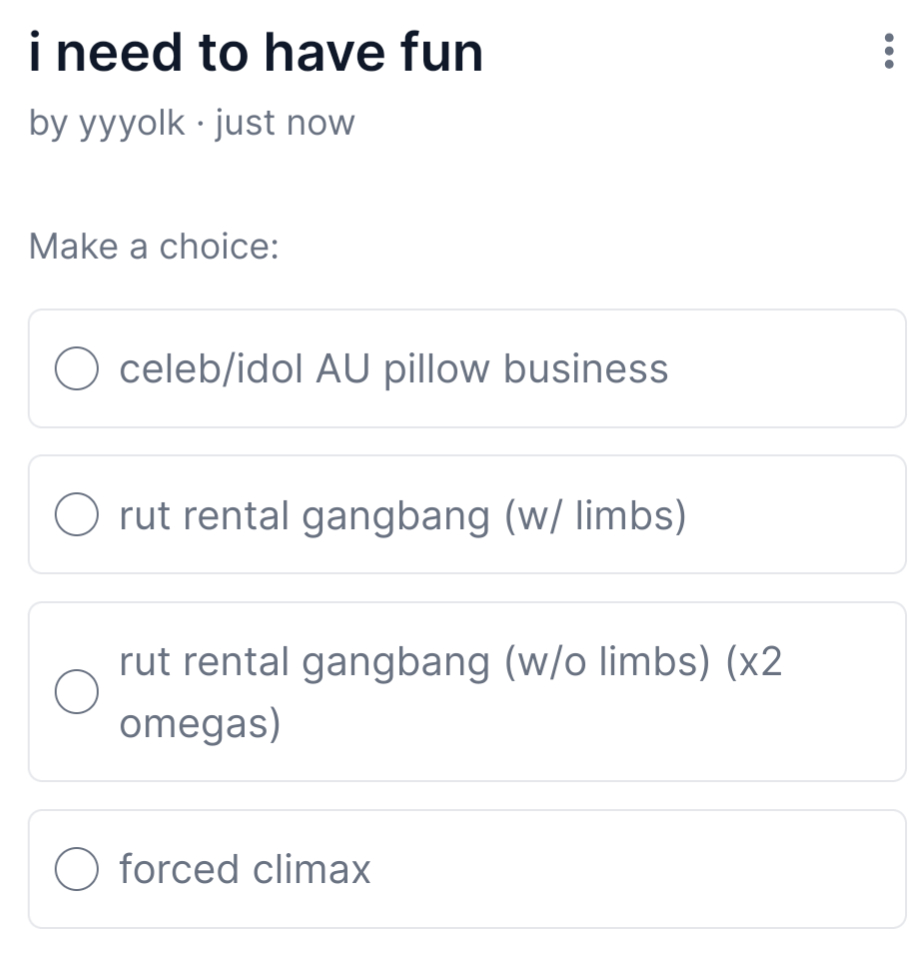Choose the last radio button in the poll
909x954 pixels.
76,869
